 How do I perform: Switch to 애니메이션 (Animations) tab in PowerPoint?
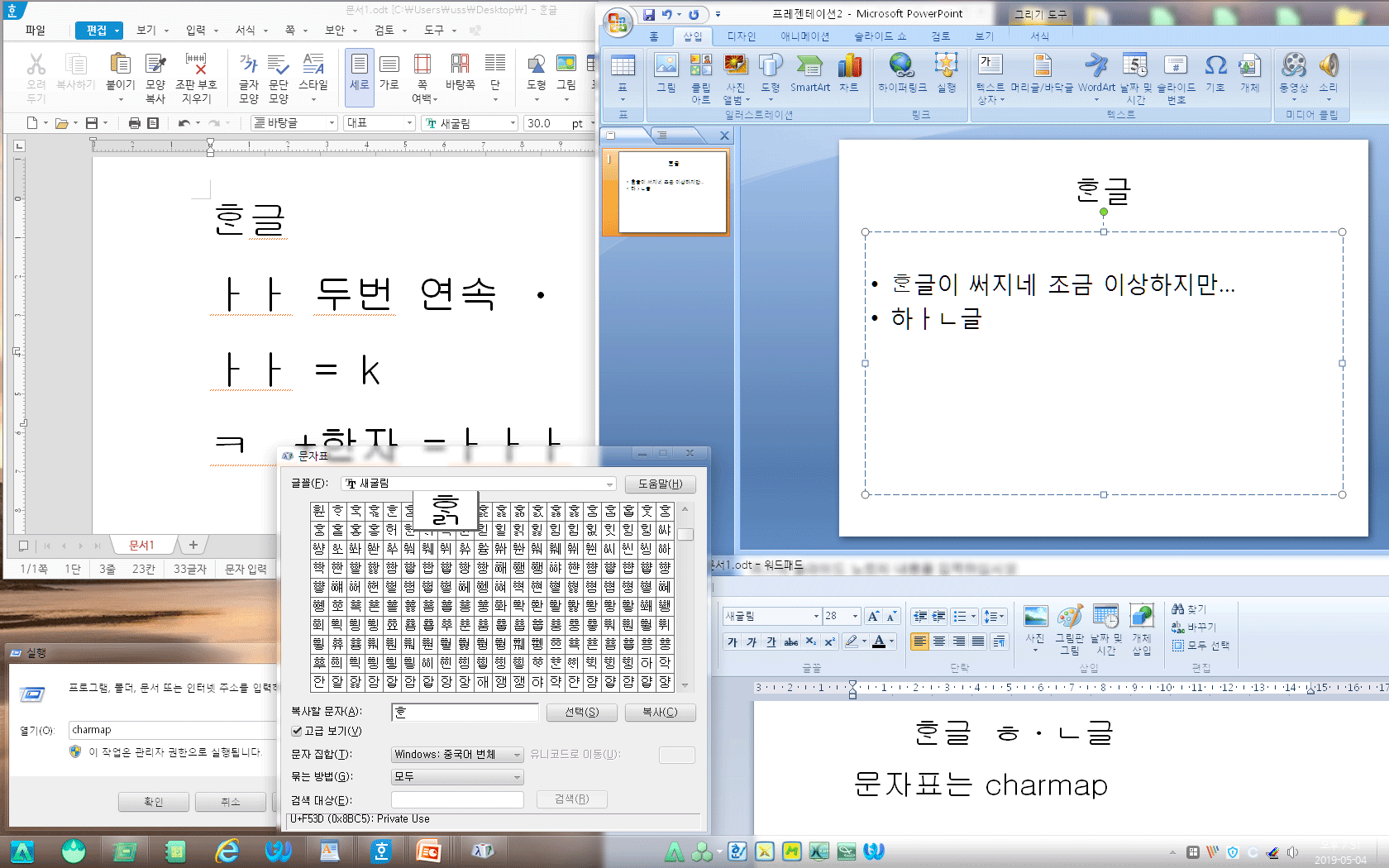click(804, 36)
